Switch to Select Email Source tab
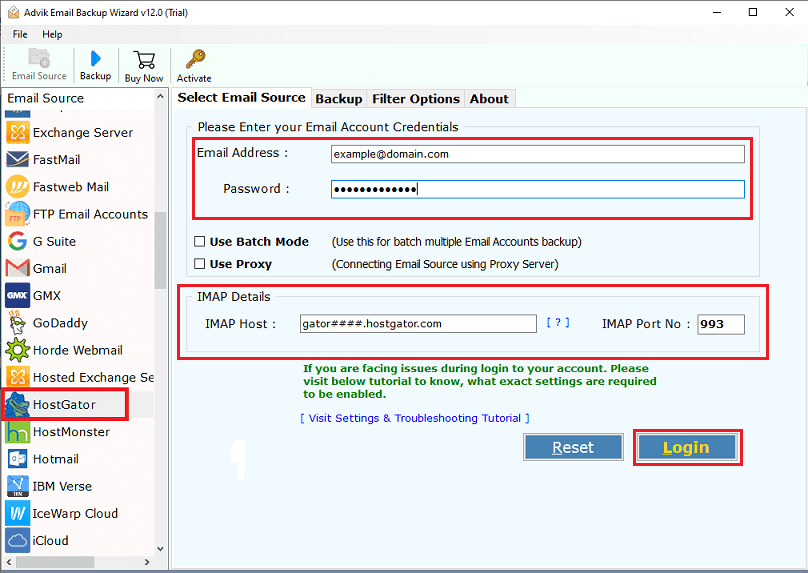 point(241,97)
